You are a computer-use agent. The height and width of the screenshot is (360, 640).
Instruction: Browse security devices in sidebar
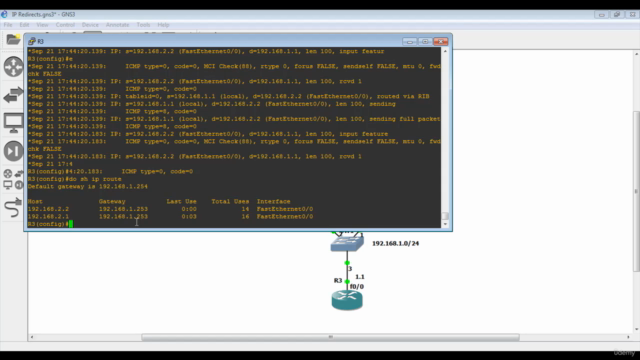(13, 151)
